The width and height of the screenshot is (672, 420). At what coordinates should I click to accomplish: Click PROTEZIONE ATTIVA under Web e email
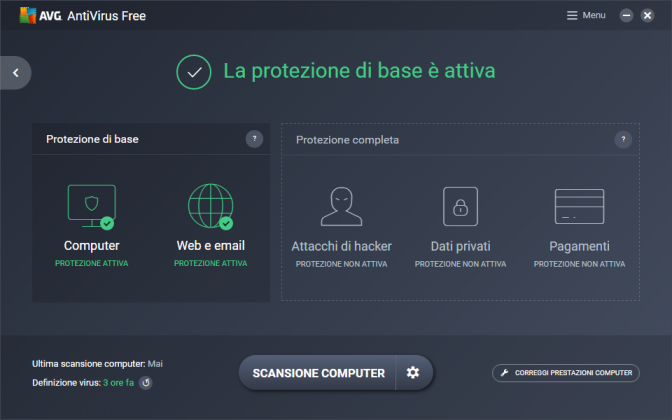[x=210, y=263]
